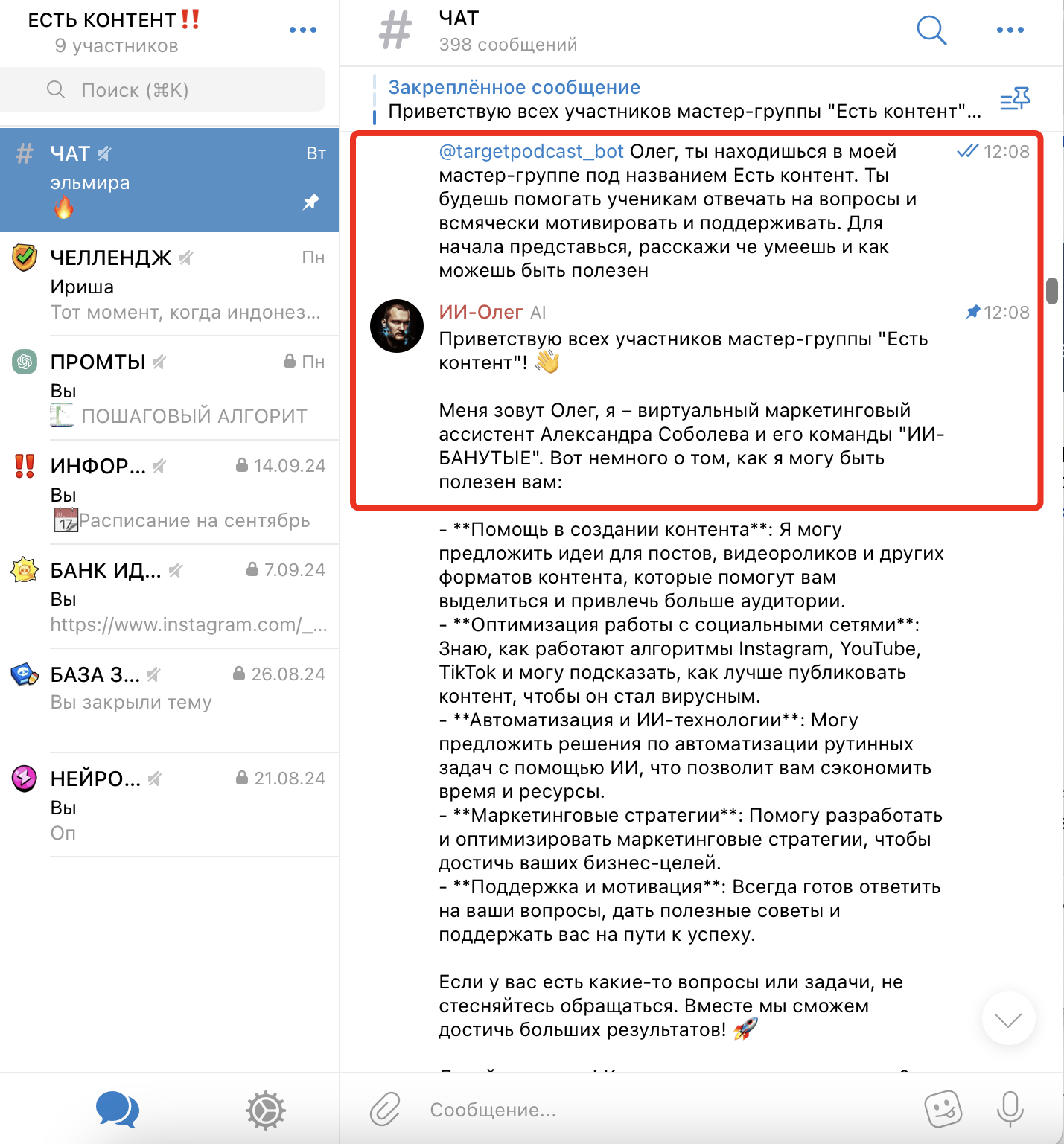Open the ИИ-Олег sender name
Image resolution: width=1064 pixels, height=1144 pixels.
pyautogui.click(x=480, y=312)
